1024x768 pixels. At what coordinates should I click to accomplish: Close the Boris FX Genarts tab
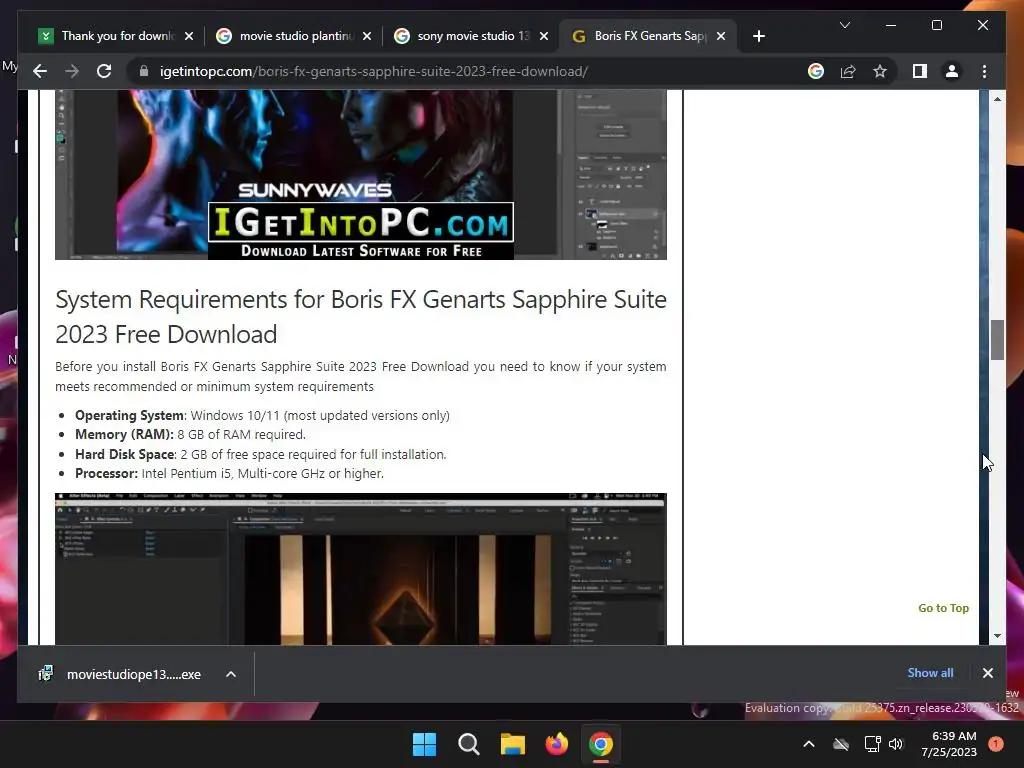(721, 36)
